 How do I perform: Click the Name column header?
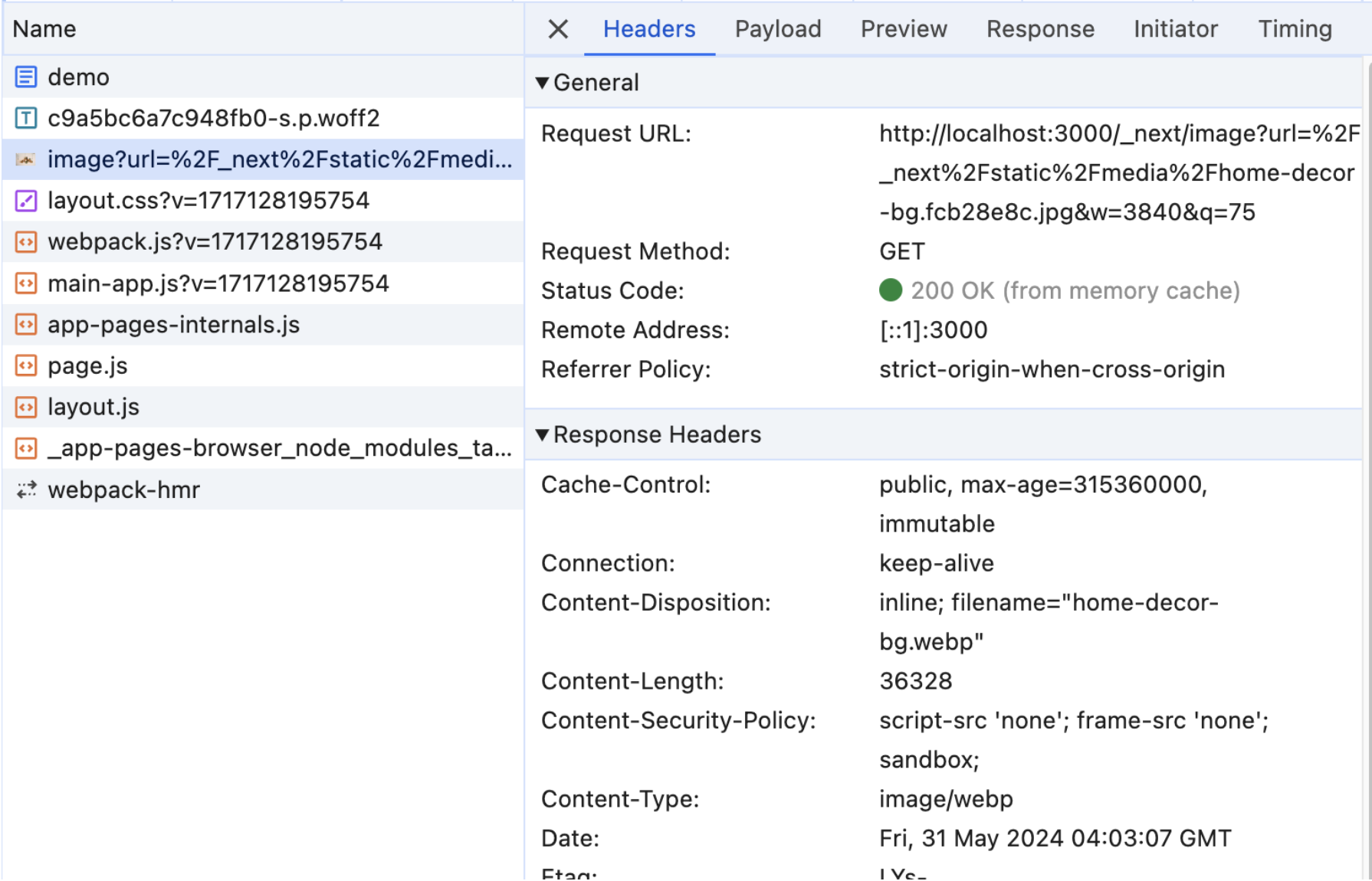click(x=44, y=29)
